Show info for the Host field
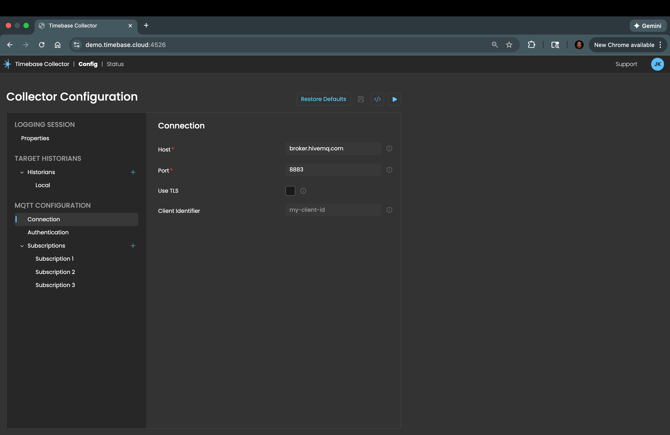670x435 pixels. coord(389,149)
